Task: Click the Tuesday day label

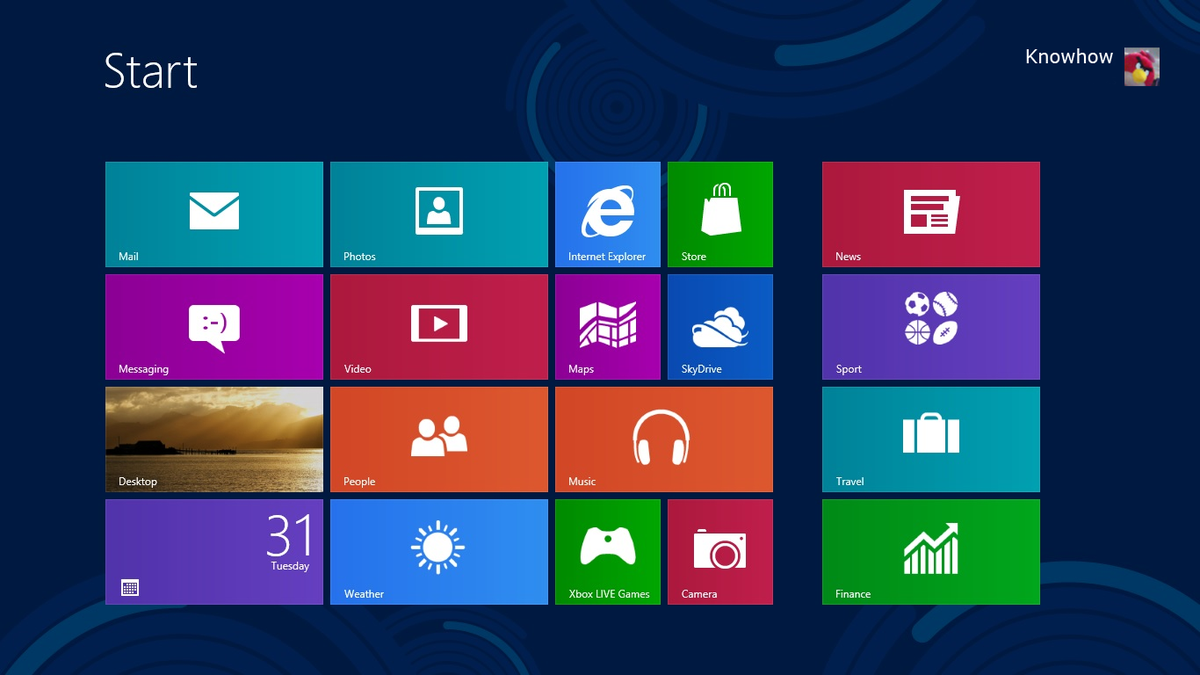Action: [x=290, y=566]
